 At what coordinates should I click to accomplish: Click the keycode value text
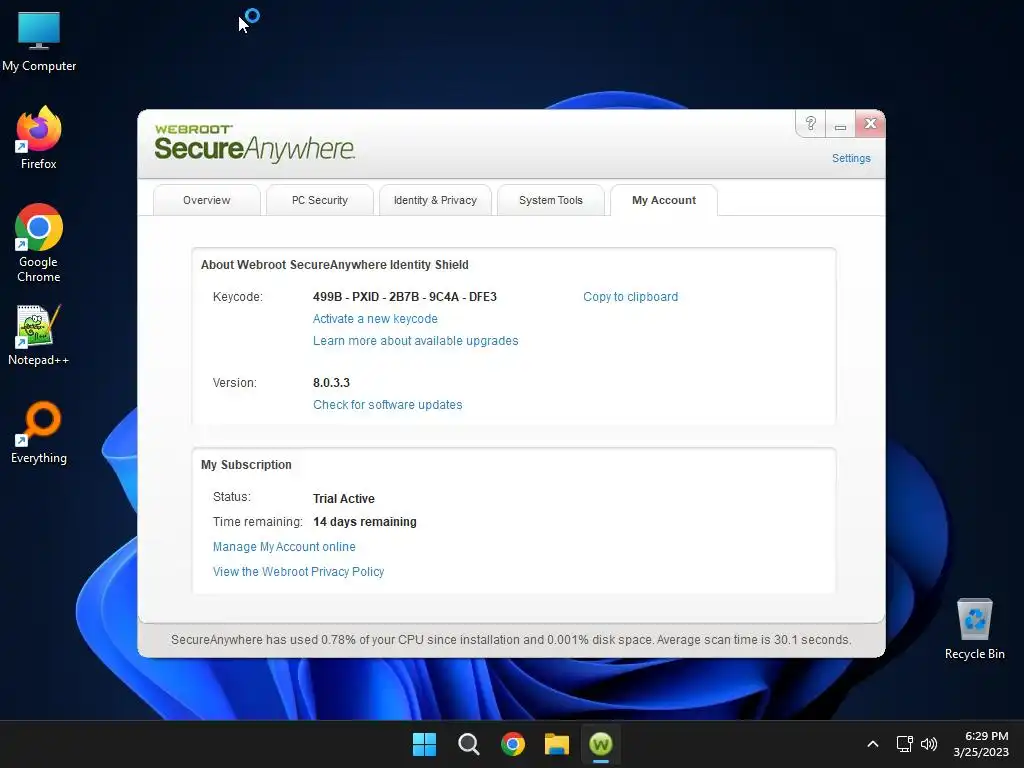[405, 297]
